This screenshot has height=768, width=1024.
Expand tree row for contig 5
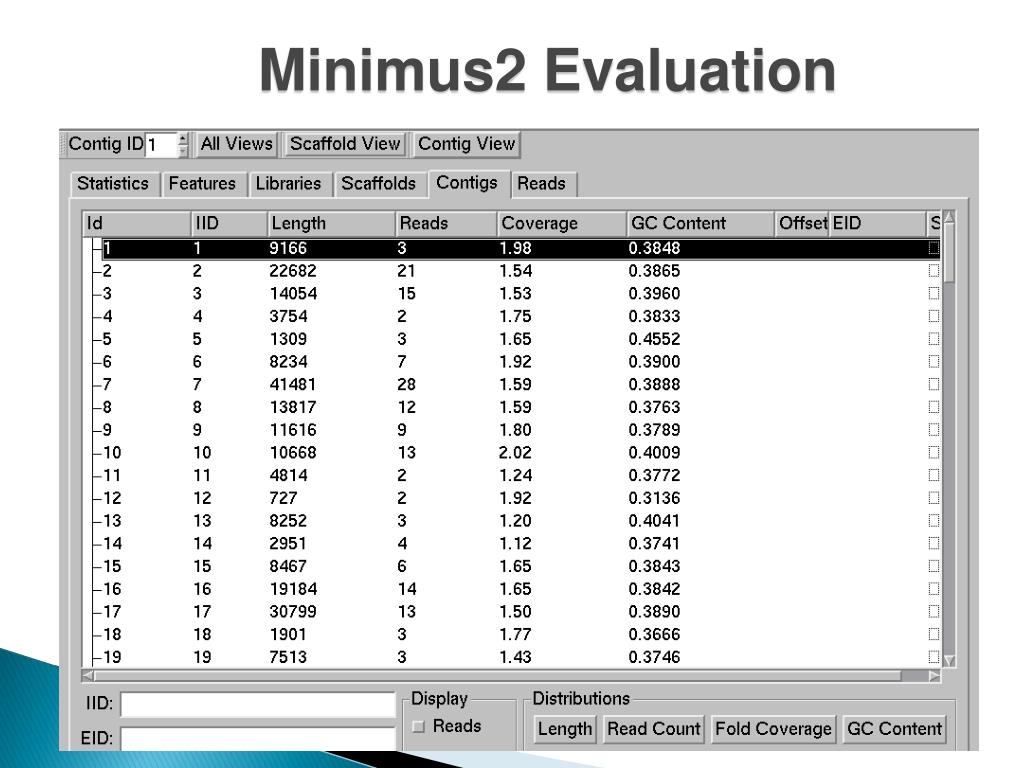tap(96, 339)
